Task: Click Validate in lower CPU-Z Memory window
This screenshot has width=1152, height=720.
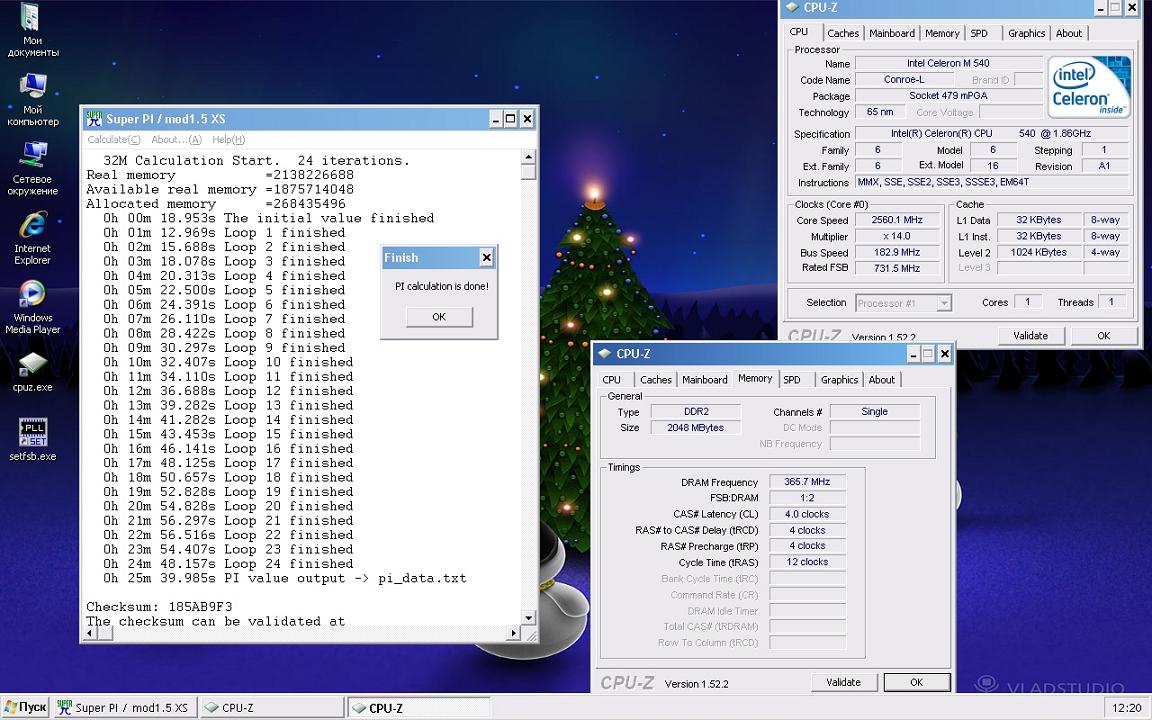Action: point(843,683)
